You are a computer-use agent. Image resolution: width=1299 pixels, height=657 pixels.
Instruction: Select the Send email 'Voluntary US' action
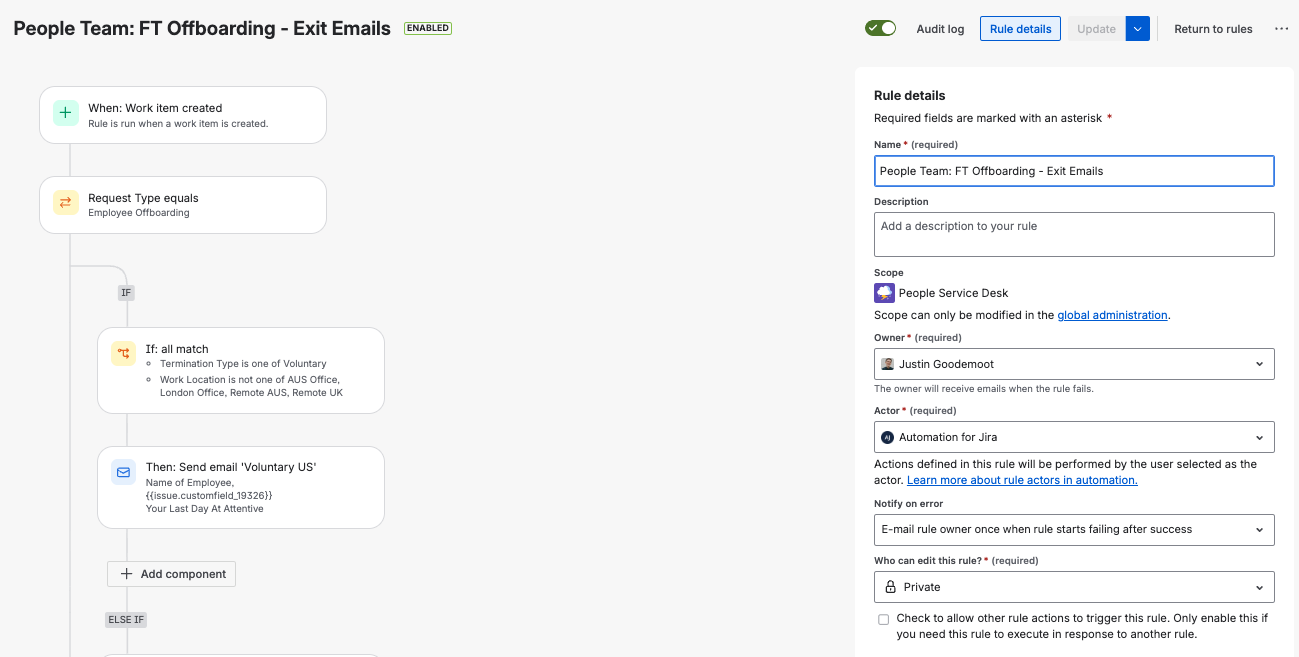click(x=241, y=487)
